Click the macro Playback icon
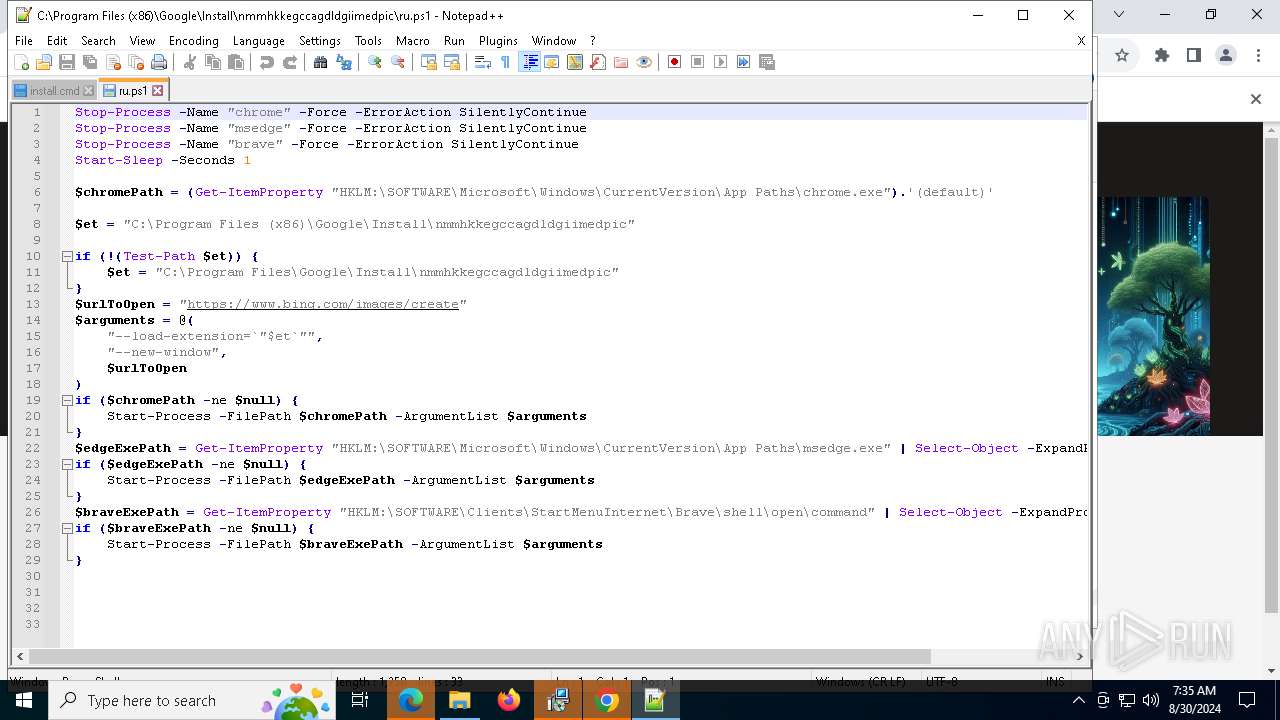 [720, 62]
